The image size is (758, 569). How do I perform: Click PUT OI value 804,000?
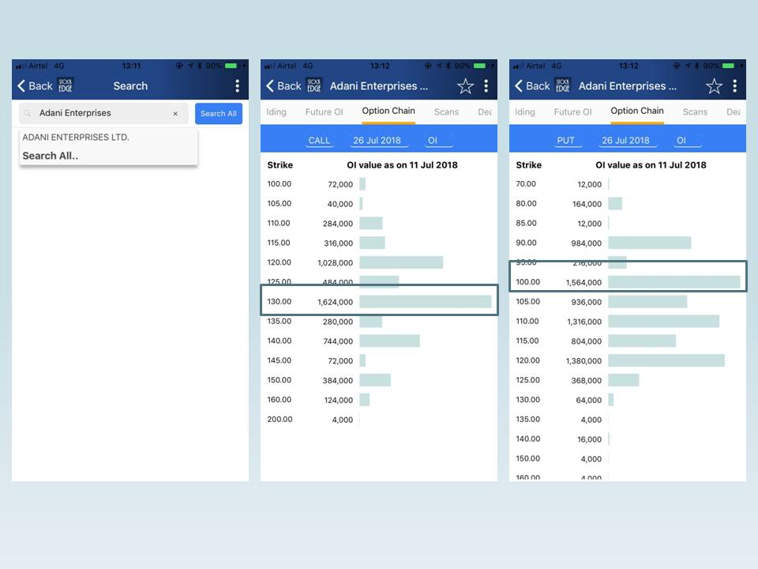click(586, 341)
